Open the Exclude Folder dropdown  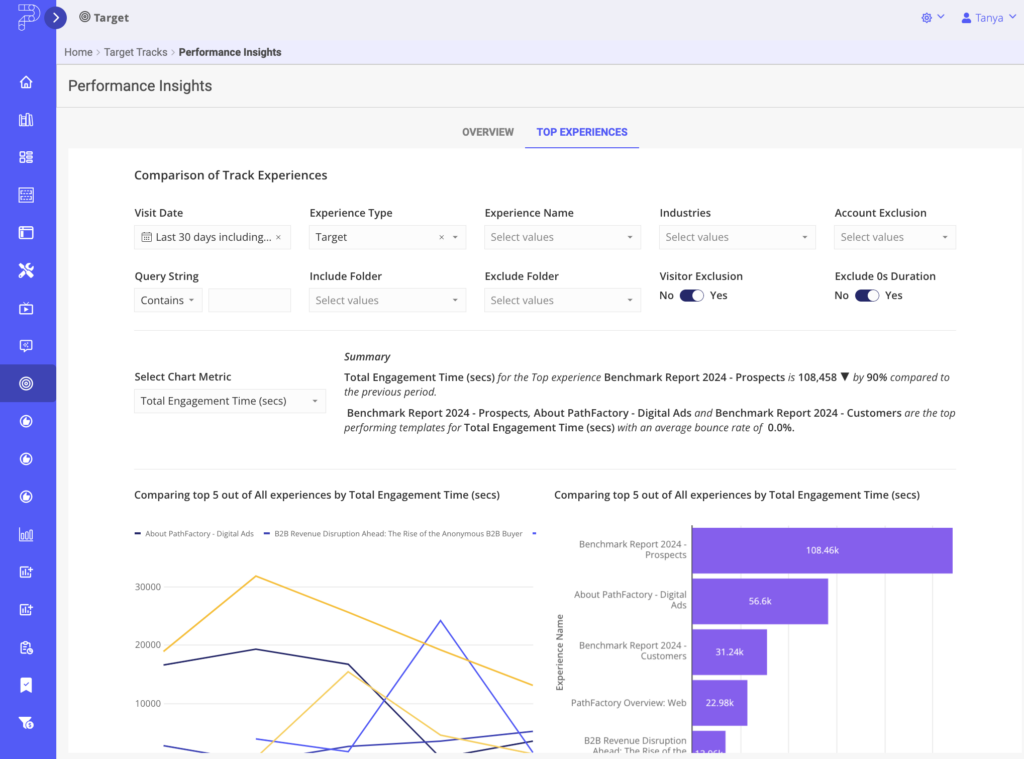(562, 300)
